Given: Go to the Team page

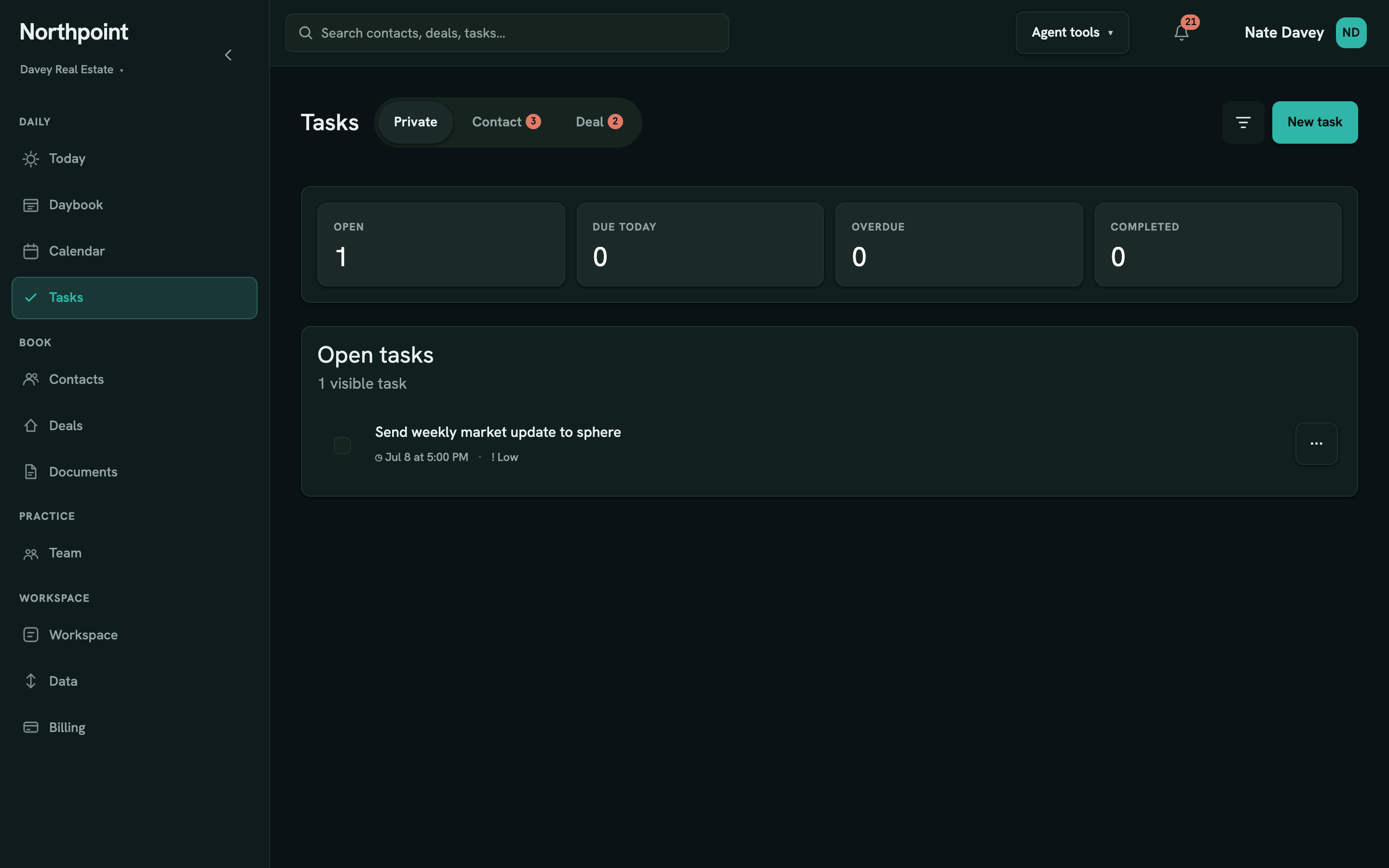Looking at the screenshot, I should (x=134, y=554).
